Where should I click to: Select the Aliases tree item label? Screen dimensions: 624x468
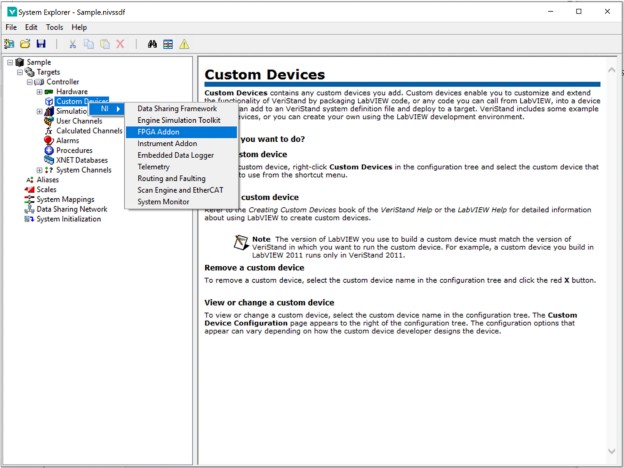click(47, 180)
